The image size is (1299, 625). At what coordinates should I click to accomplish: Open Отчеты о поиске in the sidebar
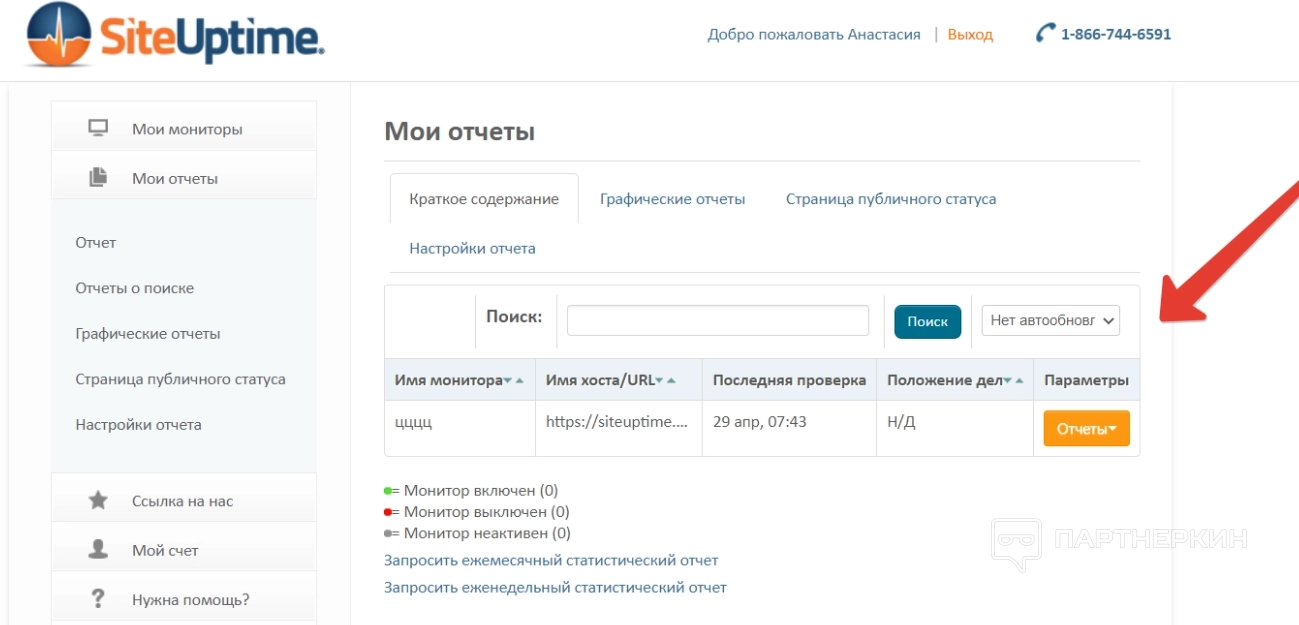(134, 288)
